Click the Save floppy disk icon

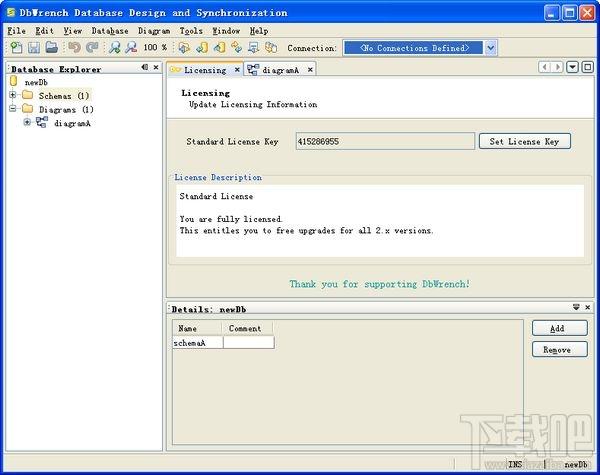coord(34,47)
